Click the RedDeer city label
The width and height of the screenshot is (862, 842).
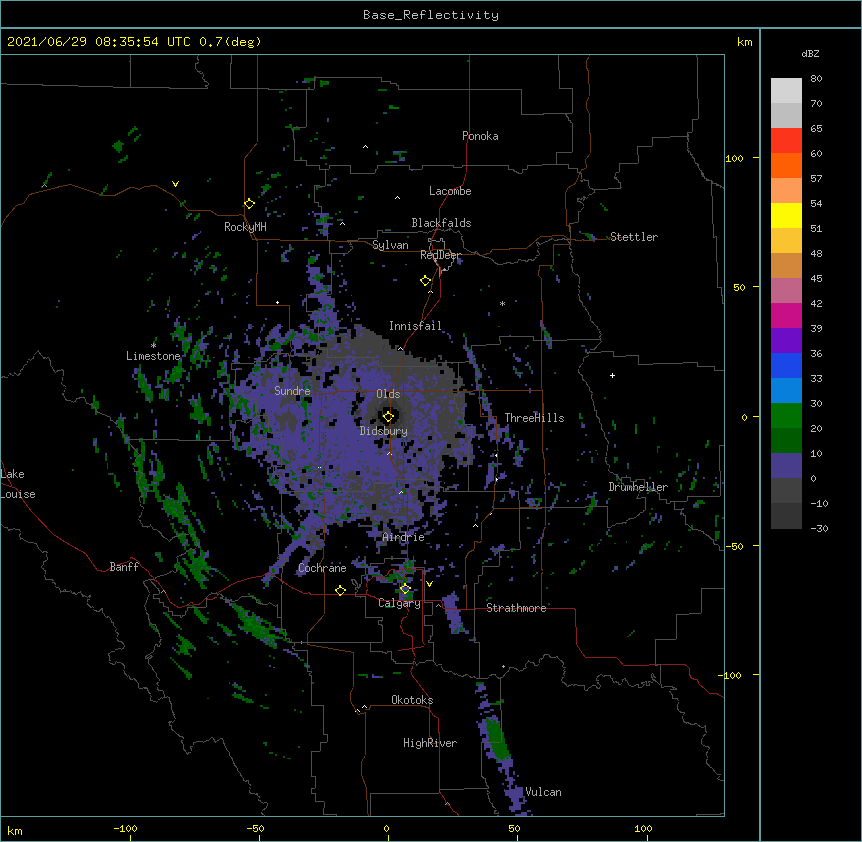(440, 255)
